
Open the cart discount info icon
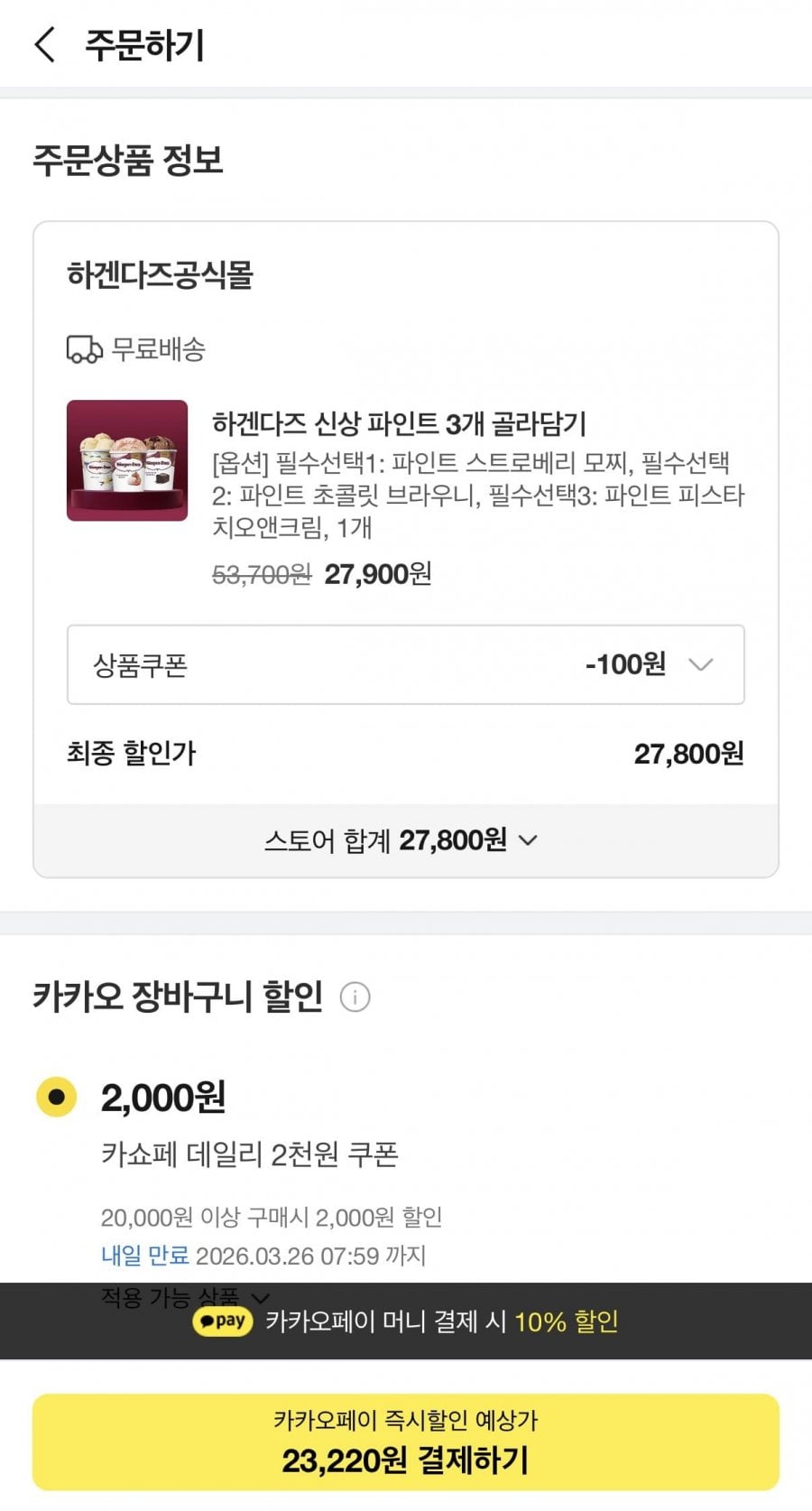(x=355, y=997)
